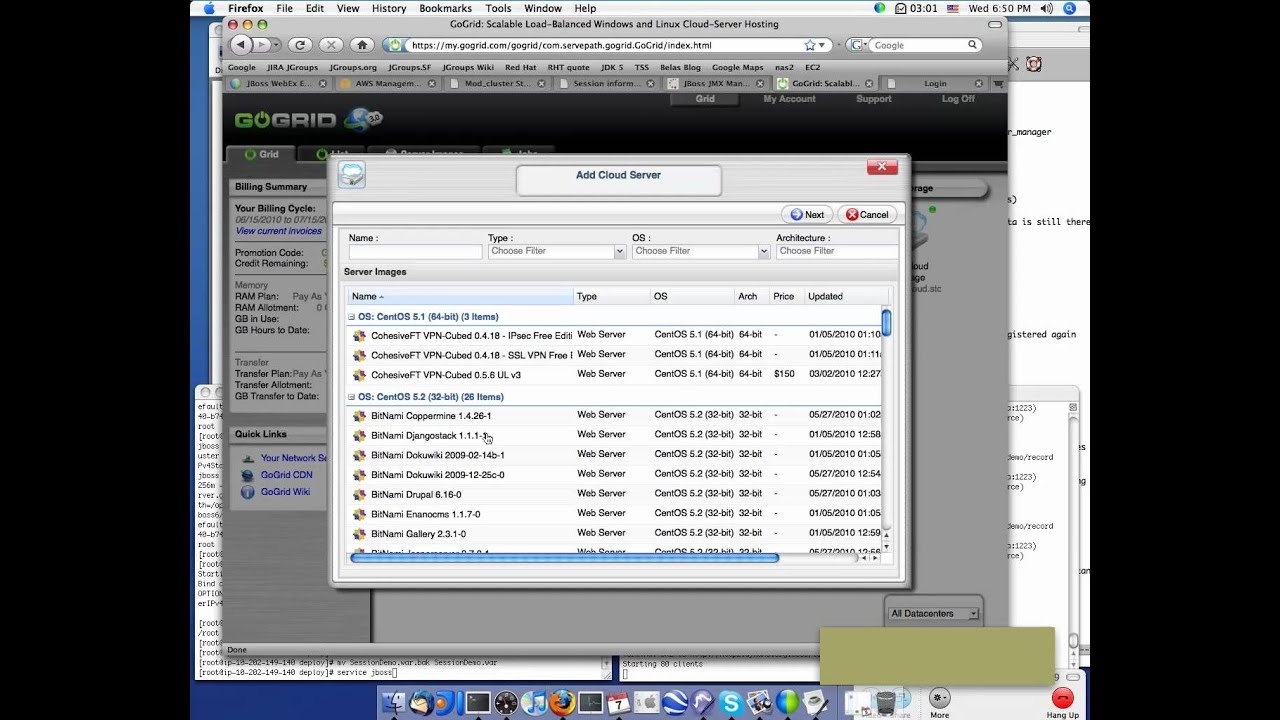This screenshot has height=720, width=1280.
Task: Open the View current invoices link
Action: 279,231
